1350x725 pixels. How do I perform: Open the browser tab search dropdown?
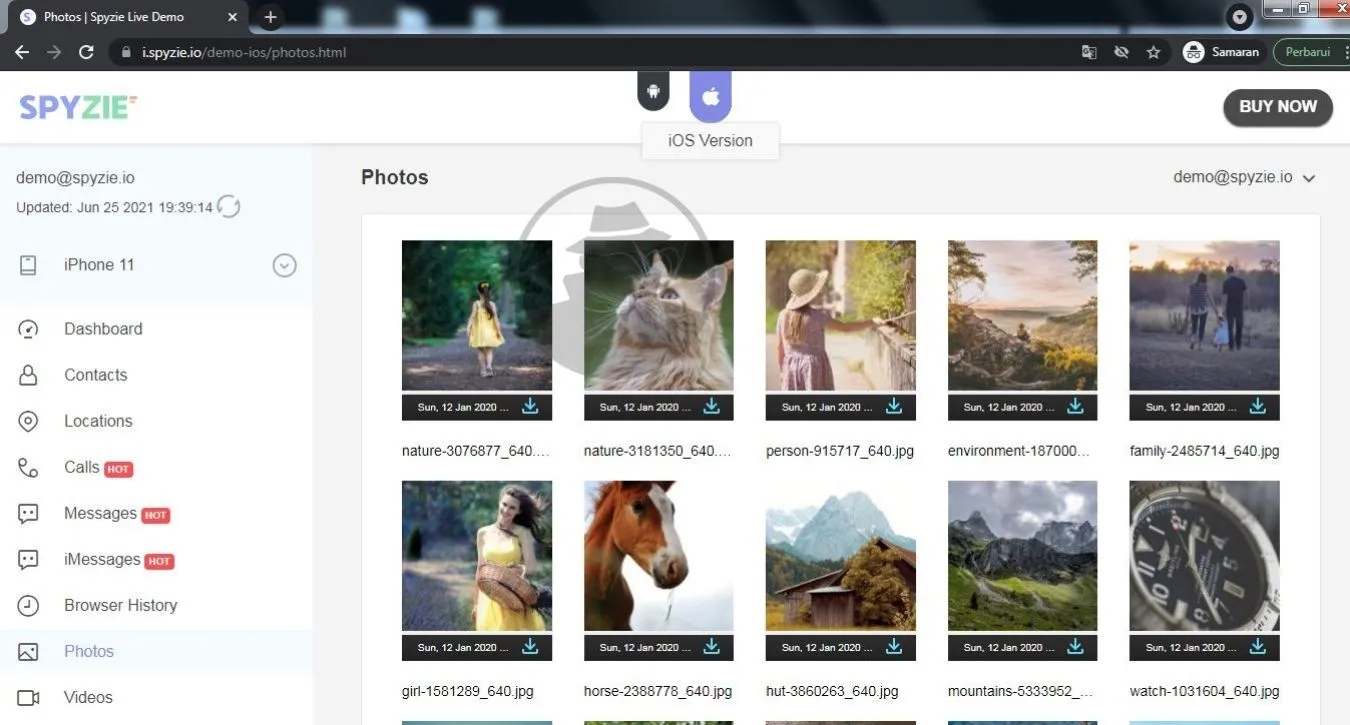1240,17
